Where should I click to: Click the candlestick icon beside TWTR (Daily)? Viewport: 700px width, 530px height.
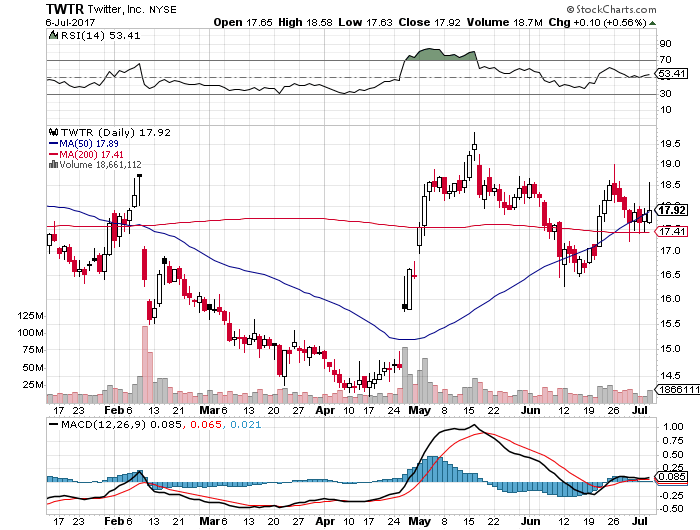point(54,132)
